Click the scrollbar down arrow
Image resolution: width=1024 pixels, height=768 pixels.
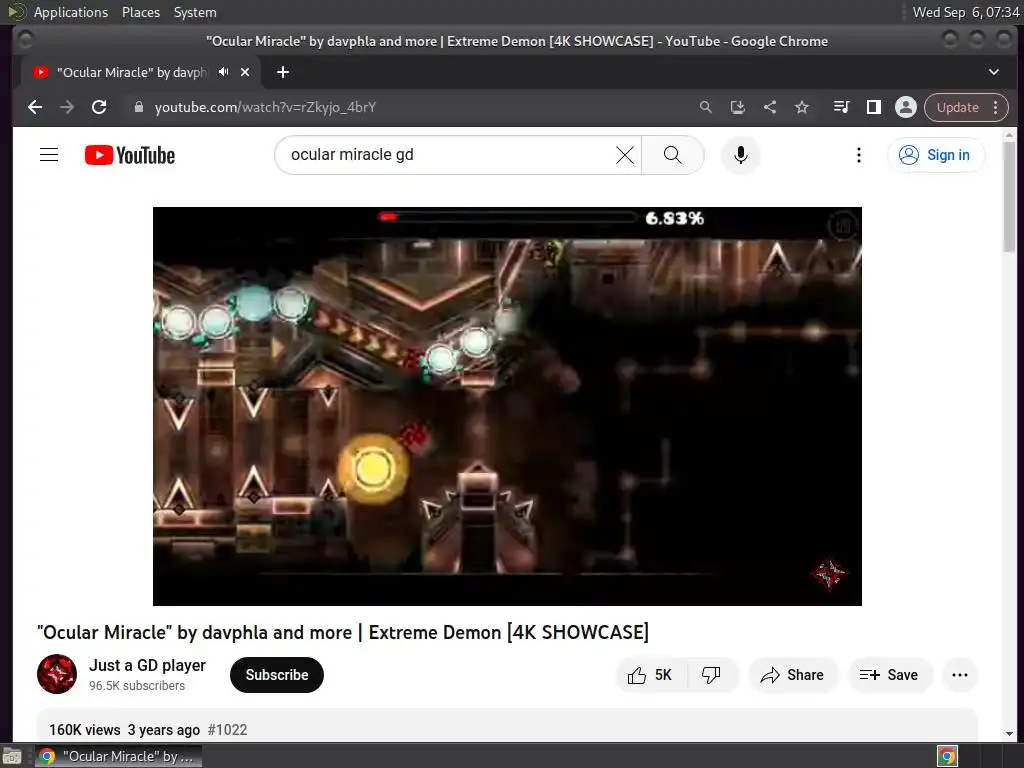pyautogui.click(x=1010, y=733)
